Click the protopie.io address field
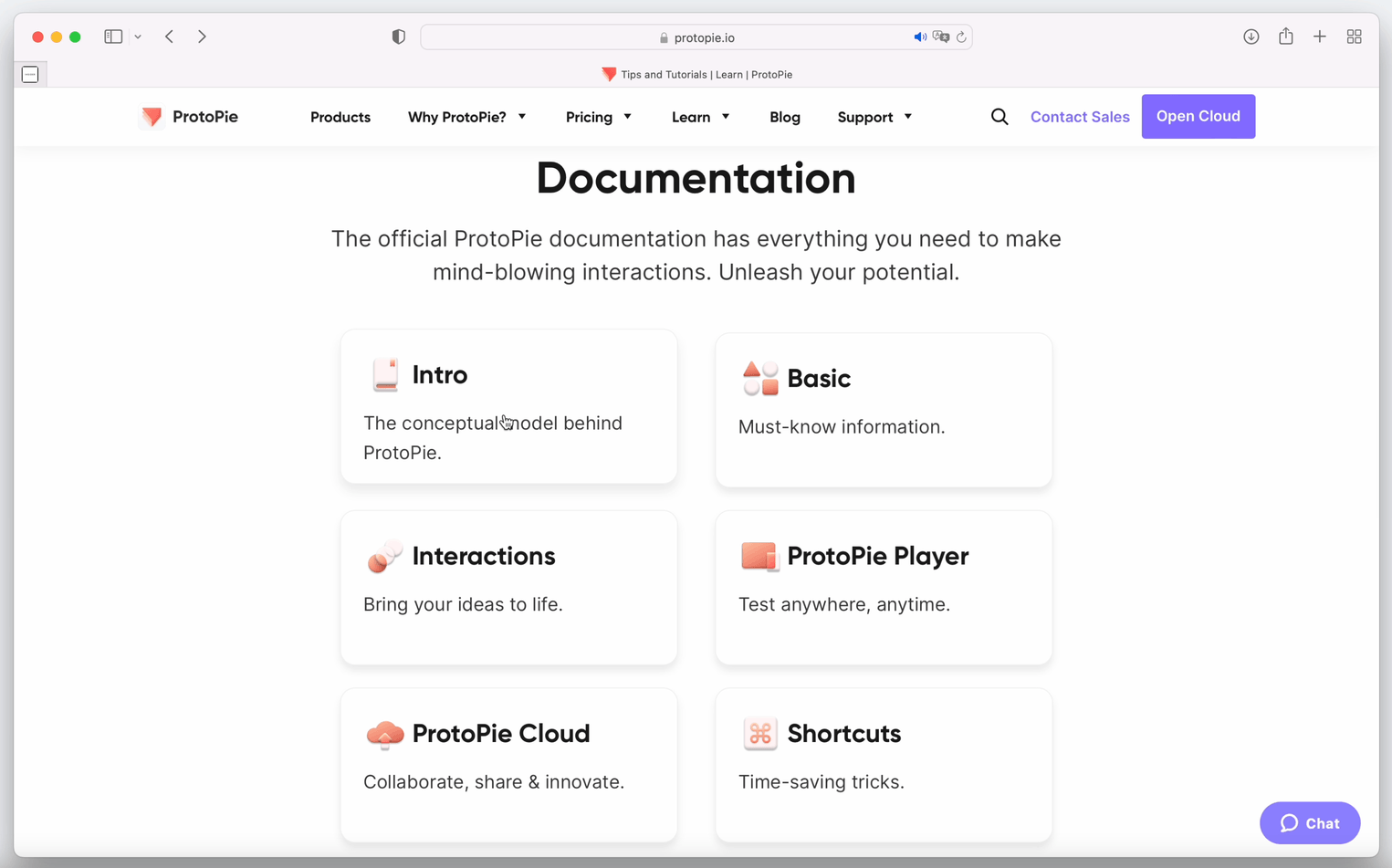 [x=696, y=37]
